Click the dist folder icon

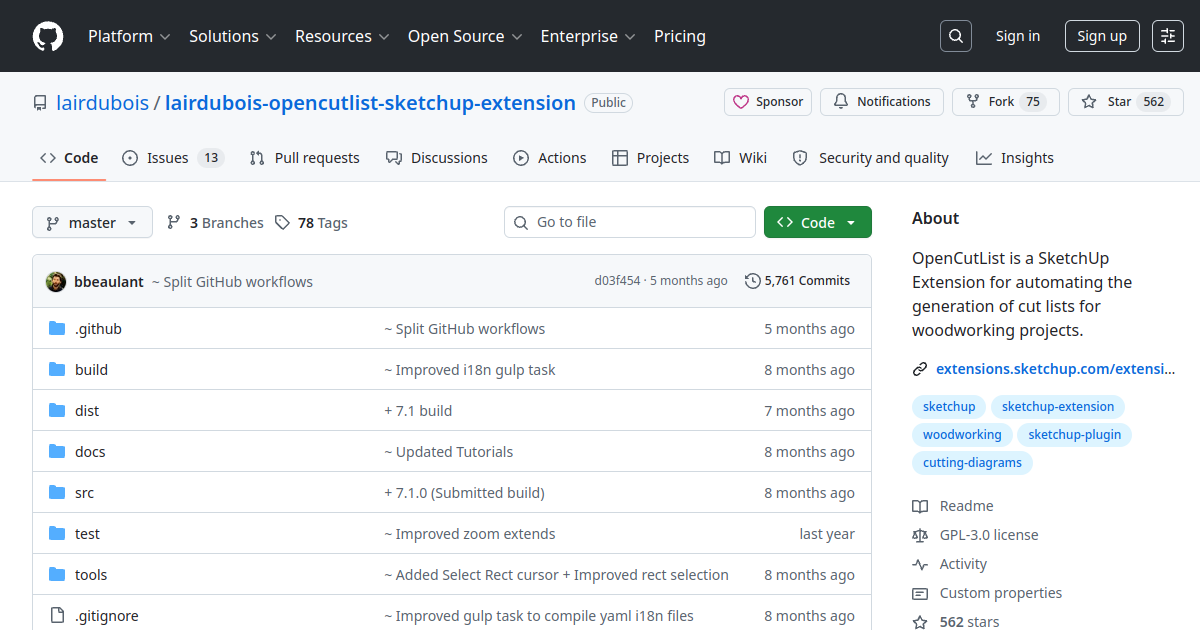click(x=57, y=411)
